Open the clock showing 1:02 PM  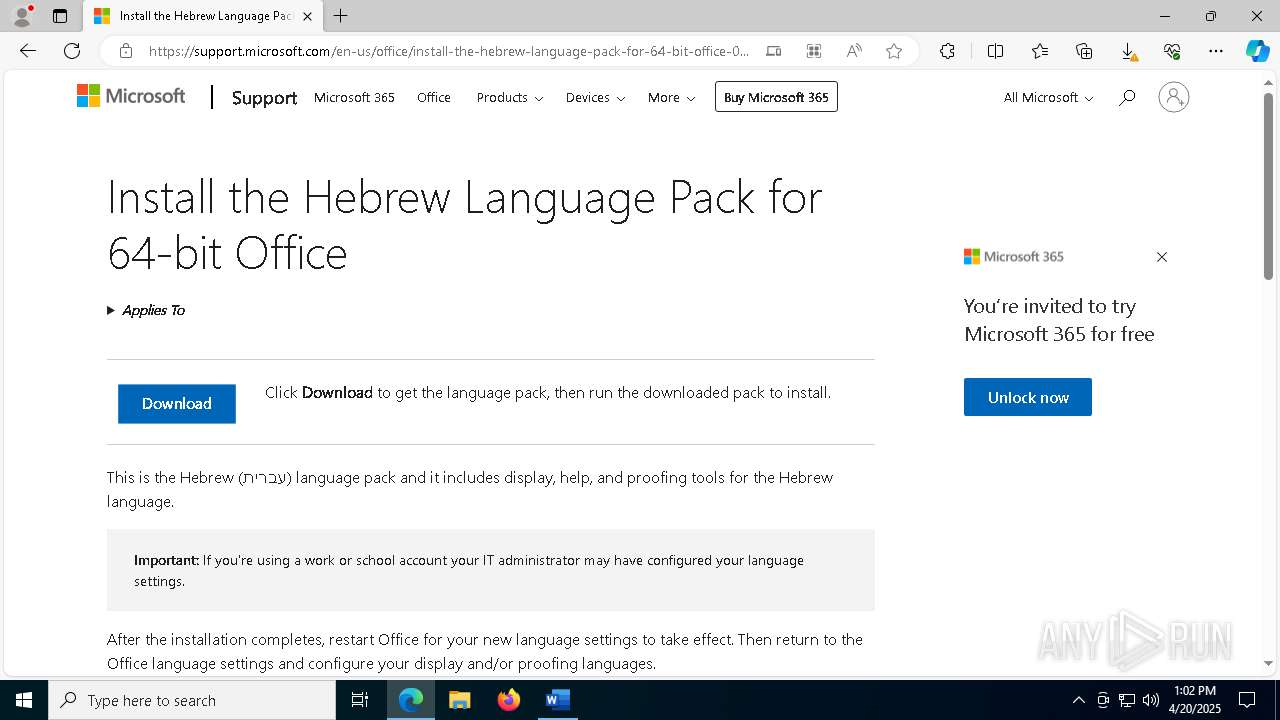(x=1194, y=700)
